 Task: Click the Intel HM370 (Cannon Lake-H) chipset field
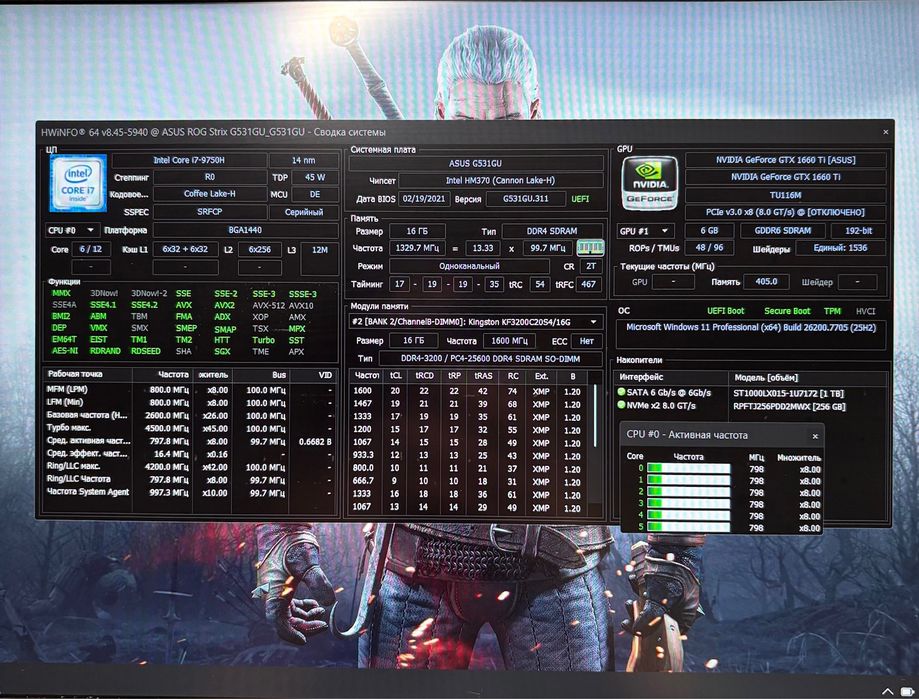tap(501, 180)
